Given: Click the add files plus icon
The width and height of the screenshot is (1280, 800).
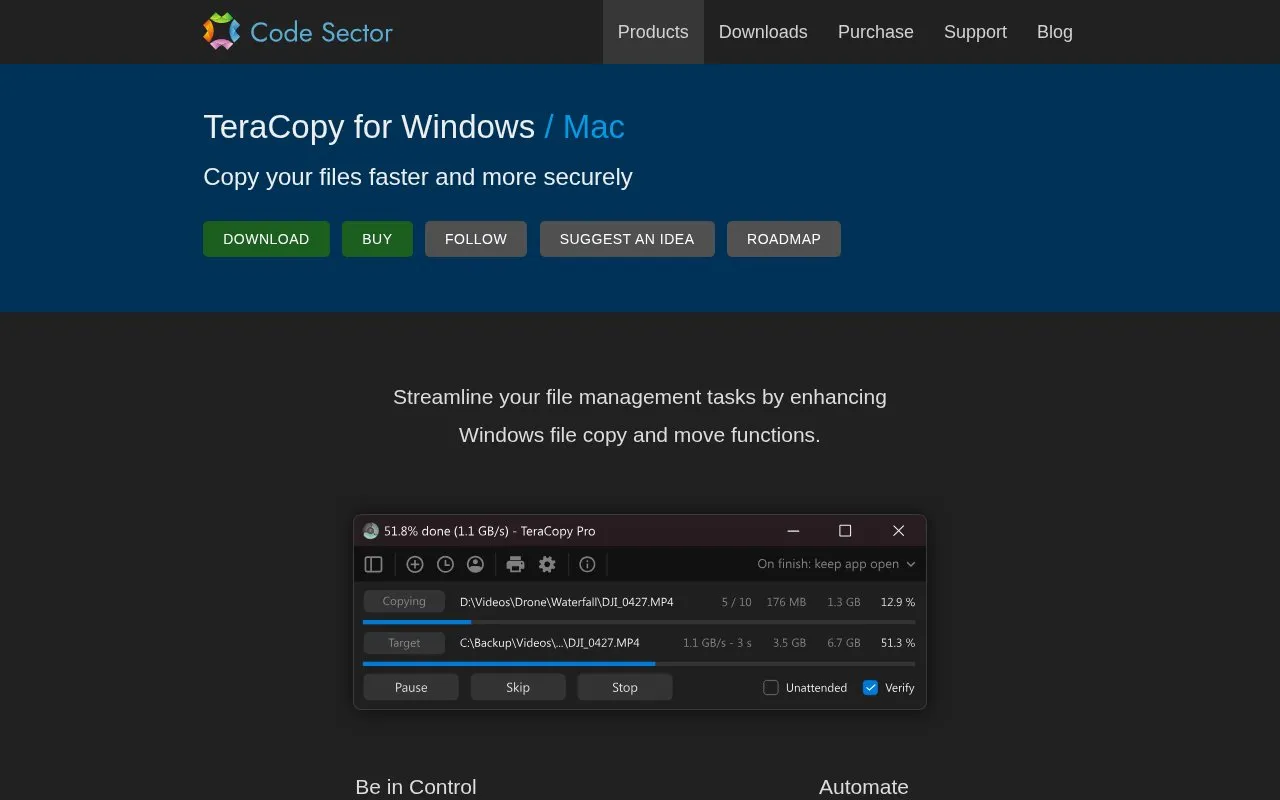Looking at the screenshot, I should coord(415,564).
